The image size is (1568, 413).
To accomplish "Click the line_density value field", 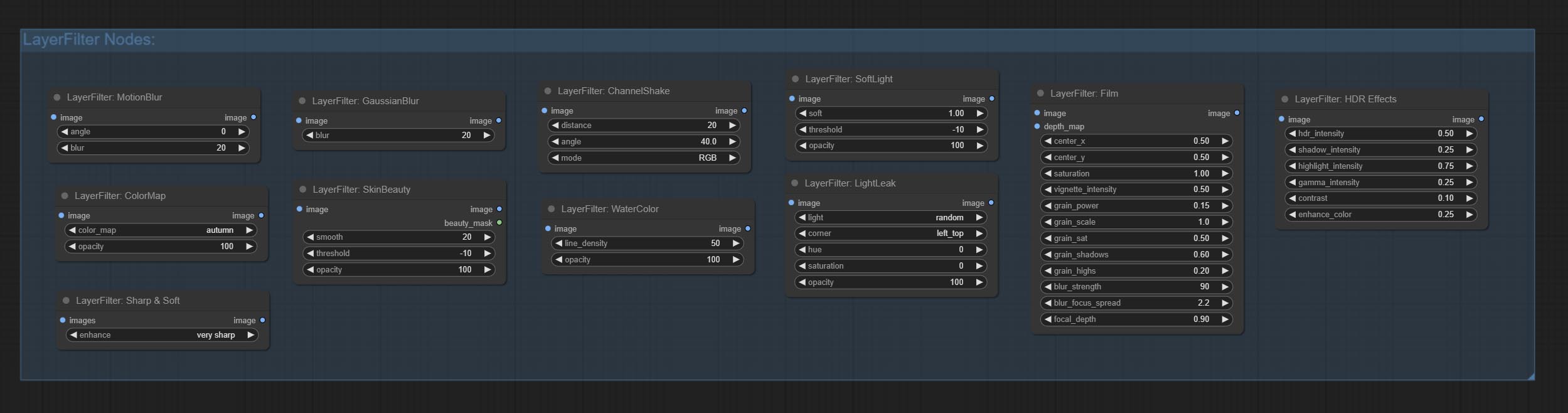I will [647, 244].
